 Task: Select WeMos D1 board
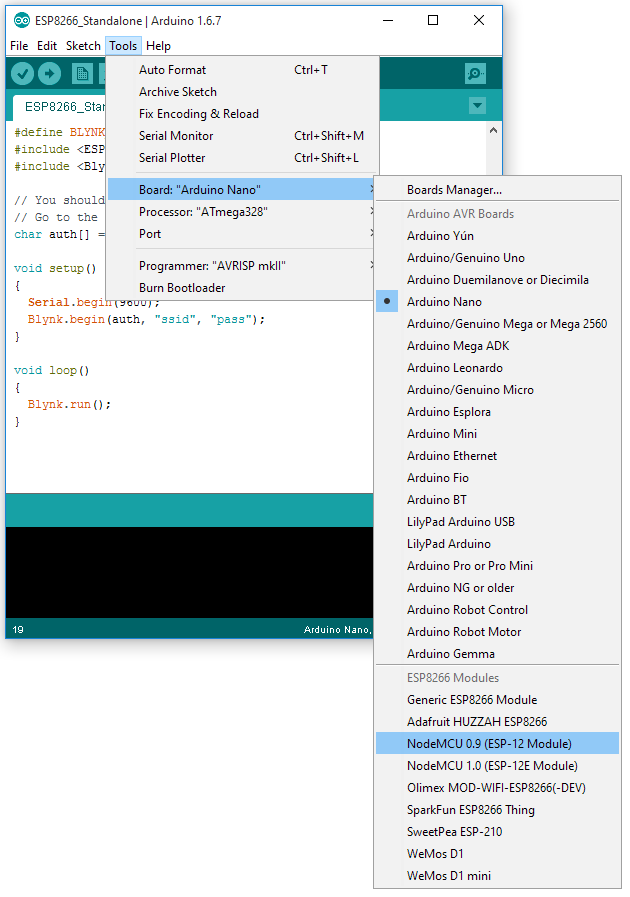(497, 854)
